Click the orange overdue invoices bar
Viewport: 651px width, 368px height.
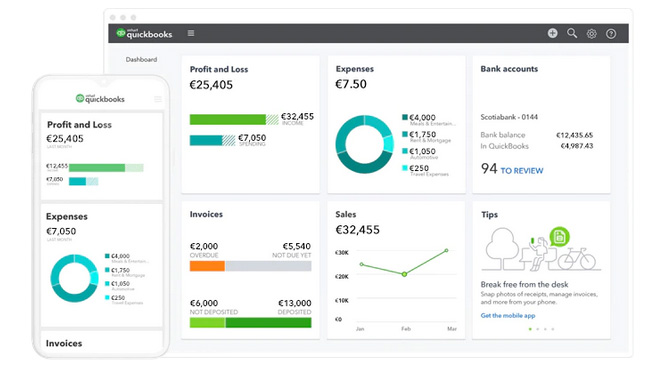[207, 266]
